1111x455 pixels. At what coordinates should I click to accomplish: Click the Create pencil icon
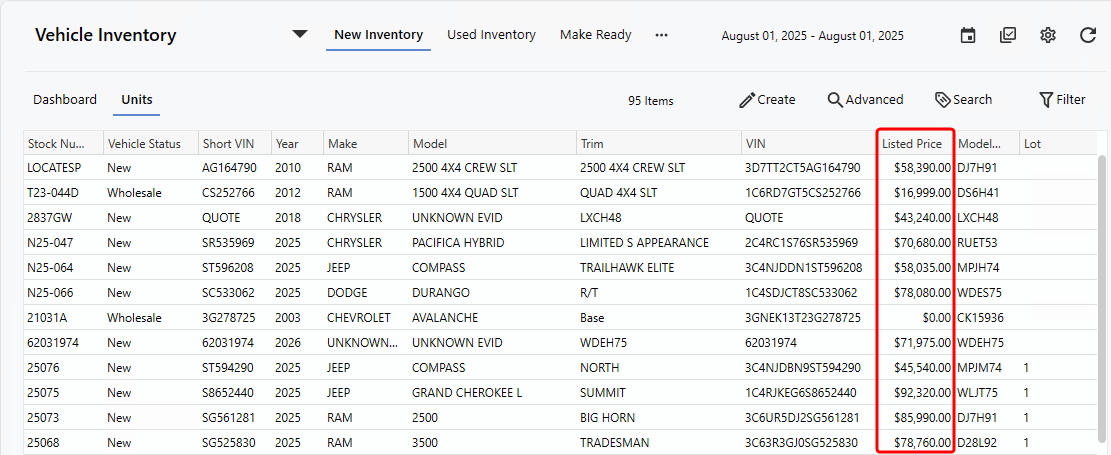pyautogui.click(x=747, y=100)
